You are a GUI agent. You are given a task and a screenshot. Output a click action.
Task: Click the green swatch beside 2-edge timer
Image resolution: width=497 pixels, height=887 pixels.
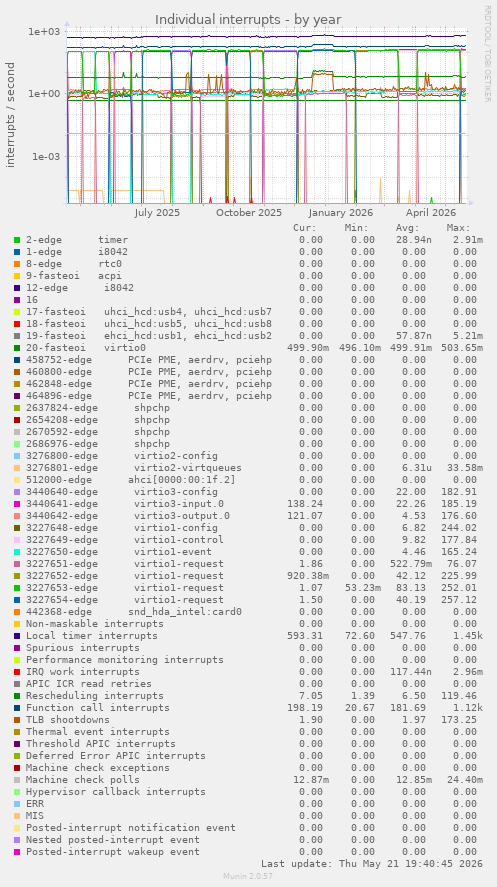click(x=17, y=240)
